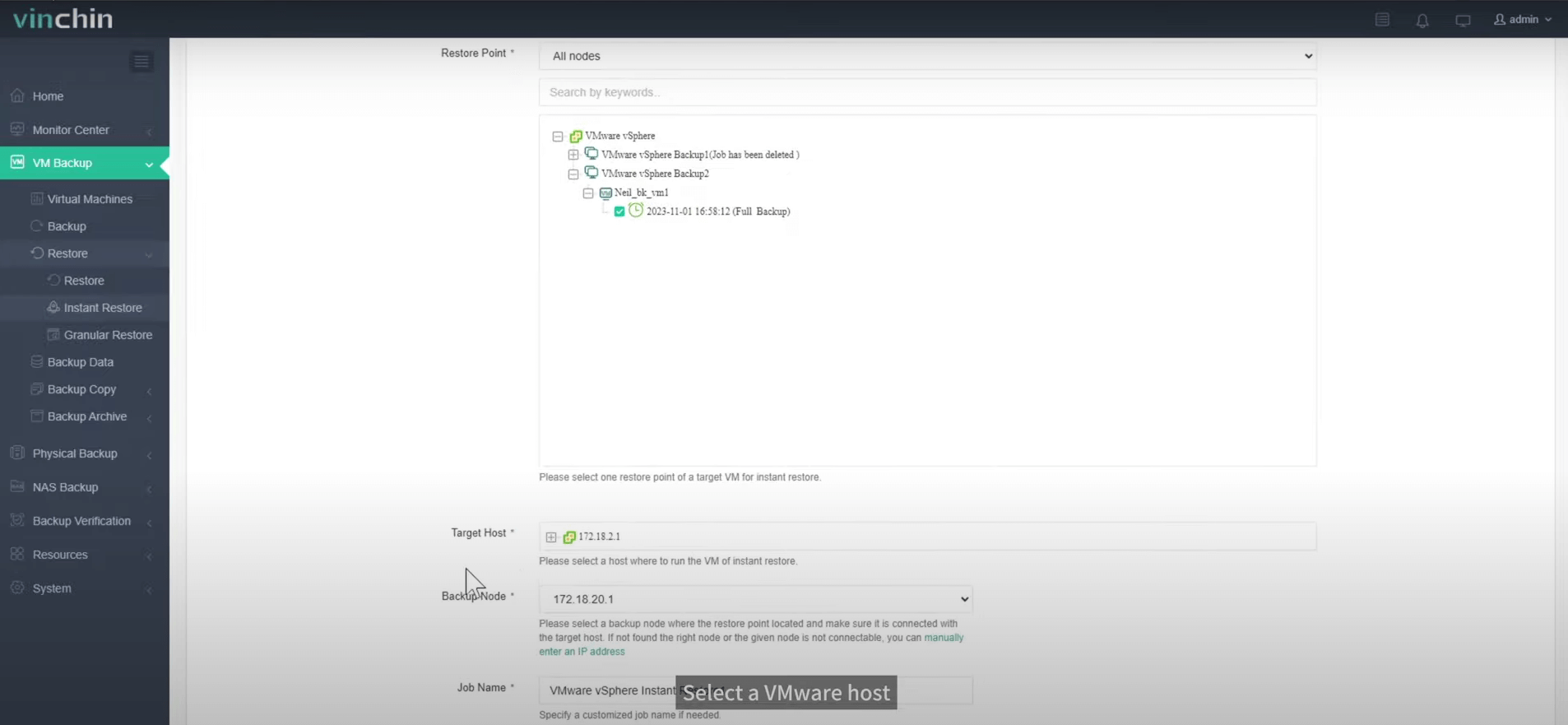Select the Neil_bk_vm1 VM row
1568x725 pixels.
[641, 193]
